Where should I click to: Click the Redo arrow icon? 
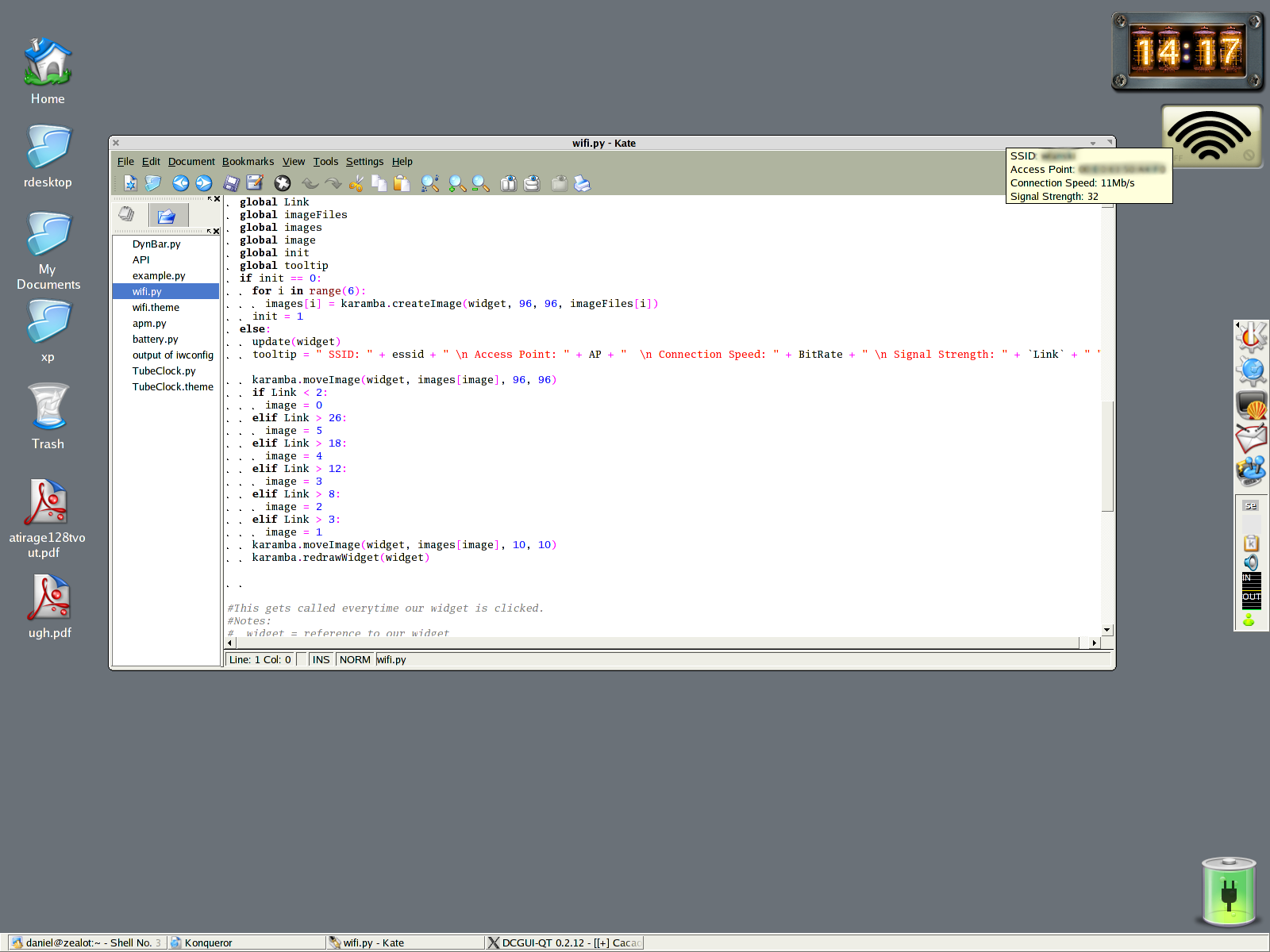[333, 183]
